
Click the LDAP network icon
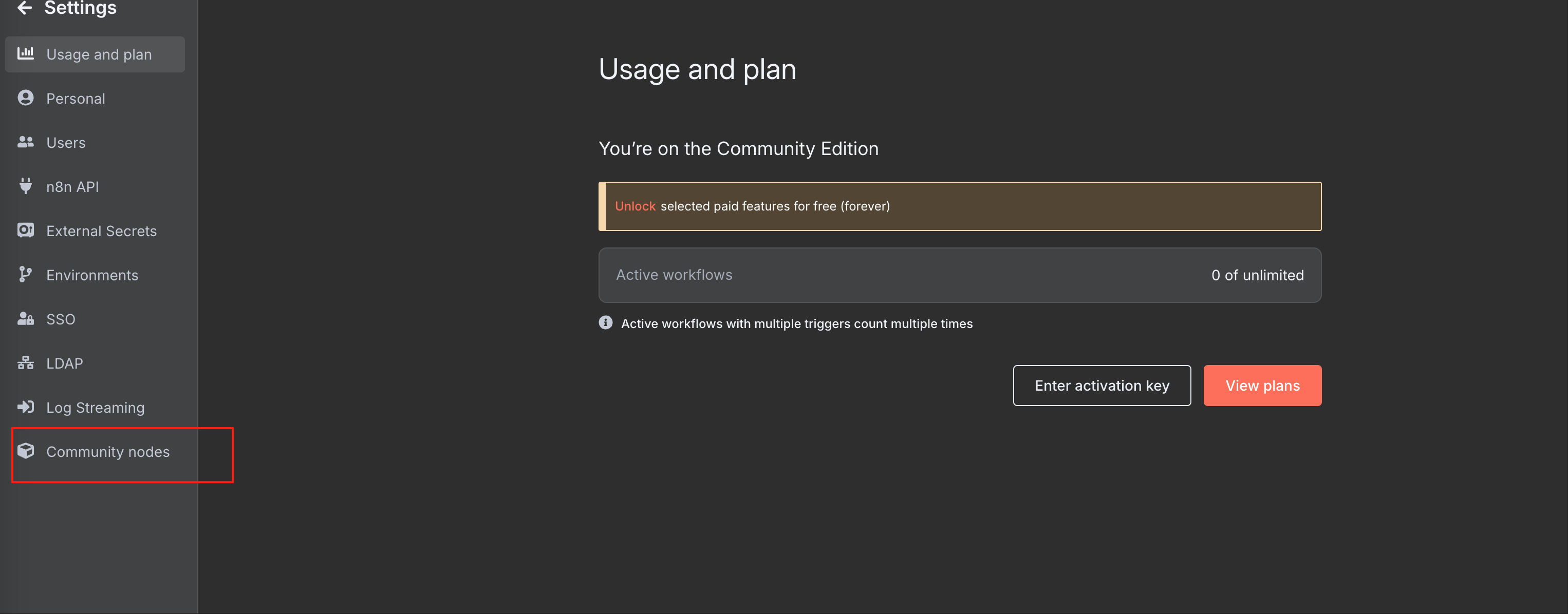click(x=26, y=363)
